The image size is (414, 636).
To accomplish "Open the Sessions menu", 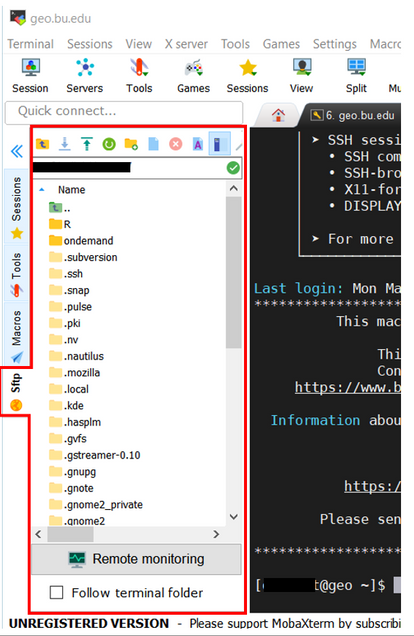I will click(x=90, y=44).
